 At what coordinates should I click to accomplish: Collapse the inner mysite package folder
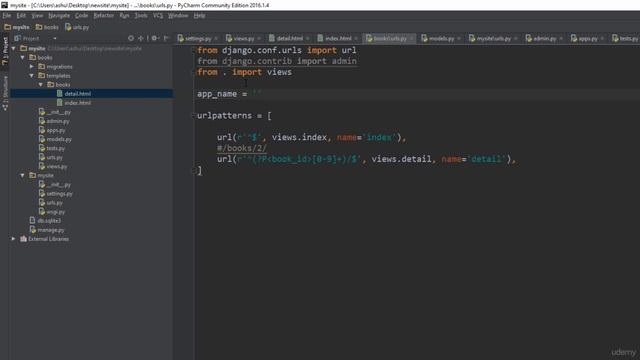click(22, 175)
